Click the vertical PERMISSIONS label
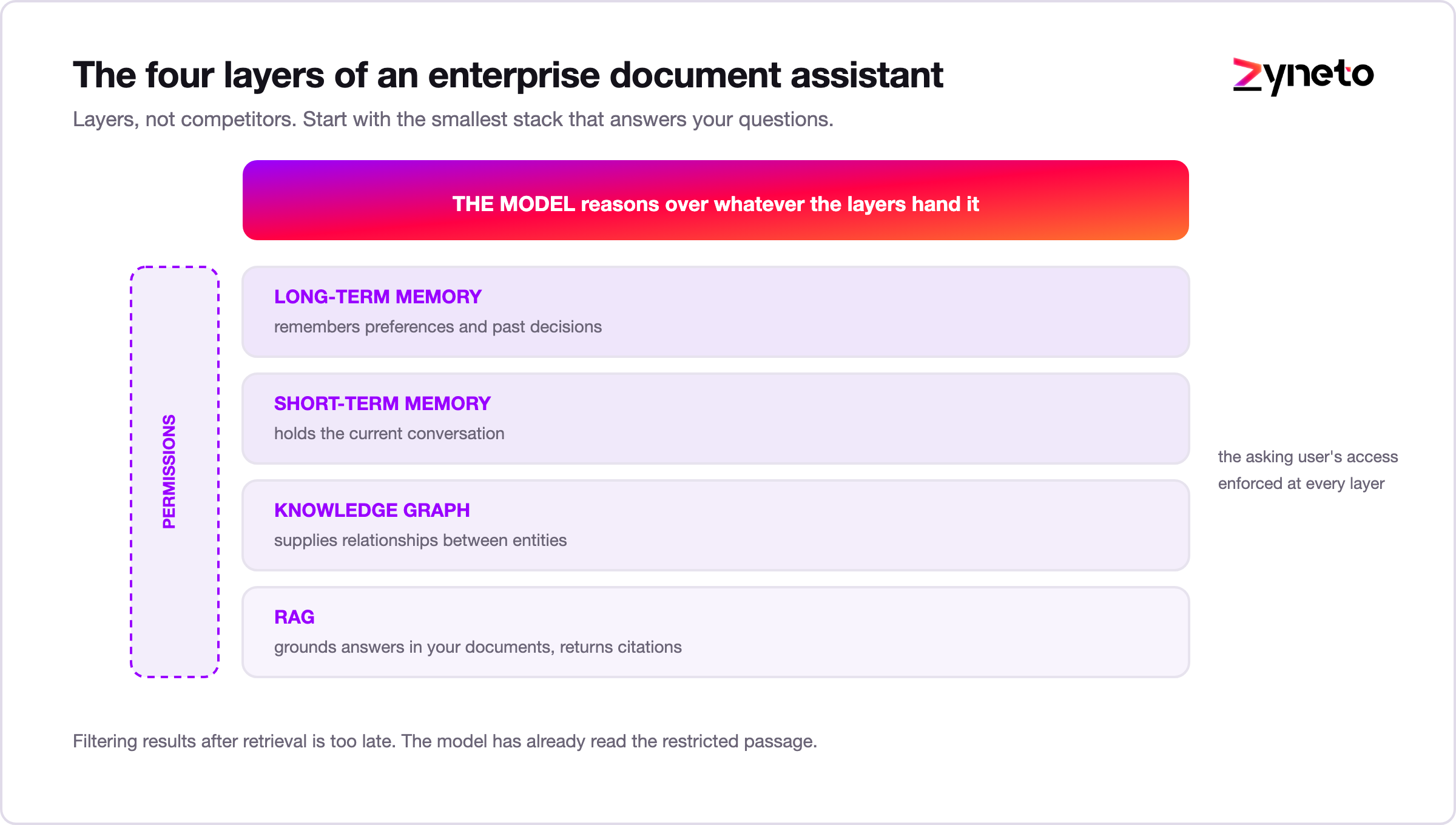 [x=169, y=472]
